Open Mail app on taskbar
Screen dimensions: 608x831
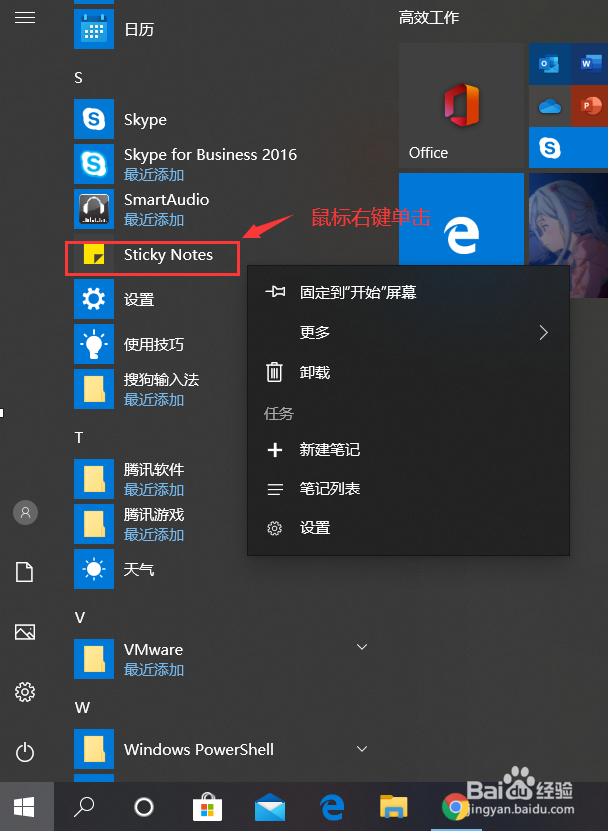tap(270, 807)
